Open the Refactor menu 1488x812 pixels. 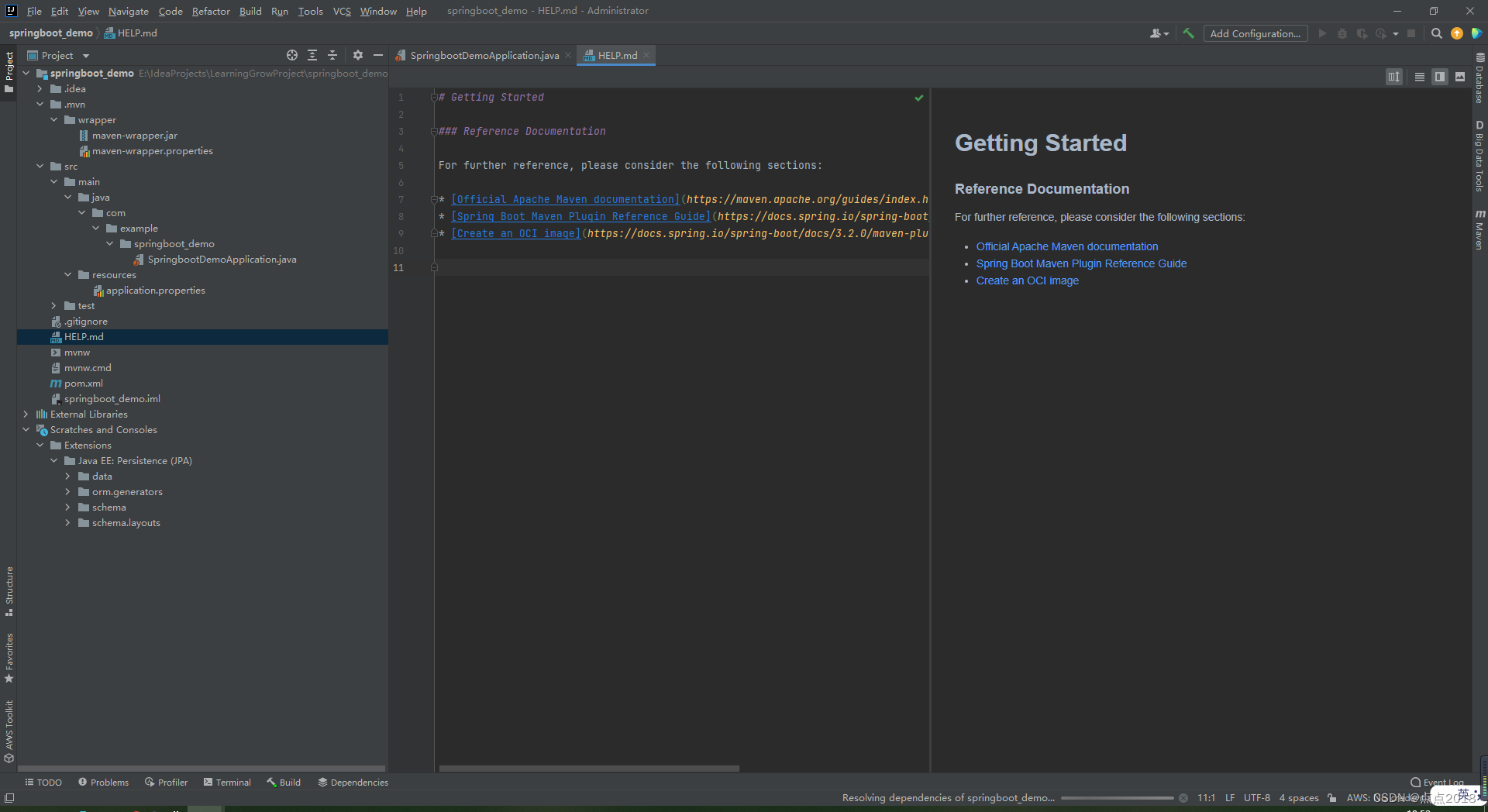211,11
